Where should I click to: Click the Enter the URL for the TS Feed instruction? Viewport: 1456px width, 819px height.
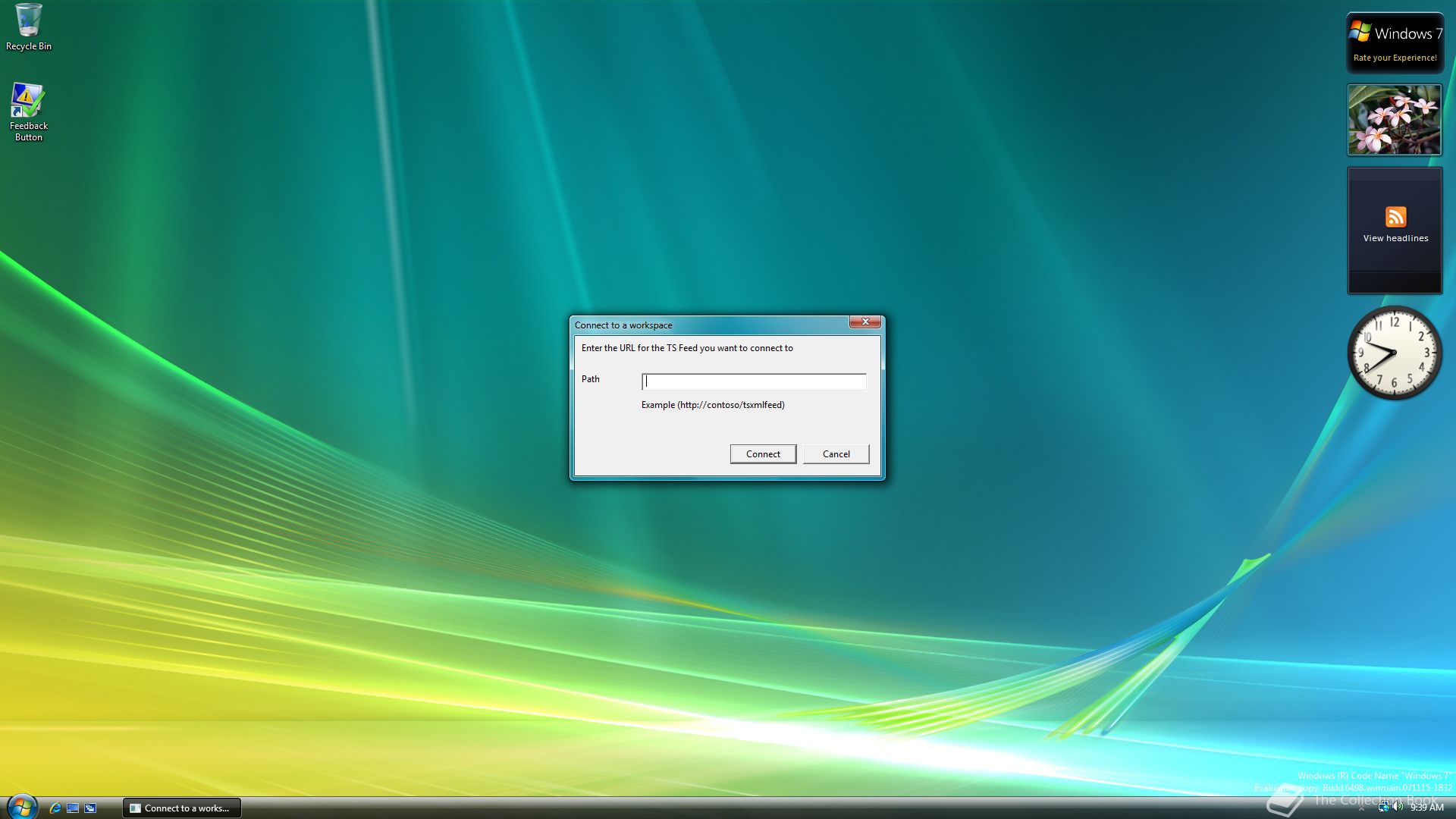pos(687,348)
